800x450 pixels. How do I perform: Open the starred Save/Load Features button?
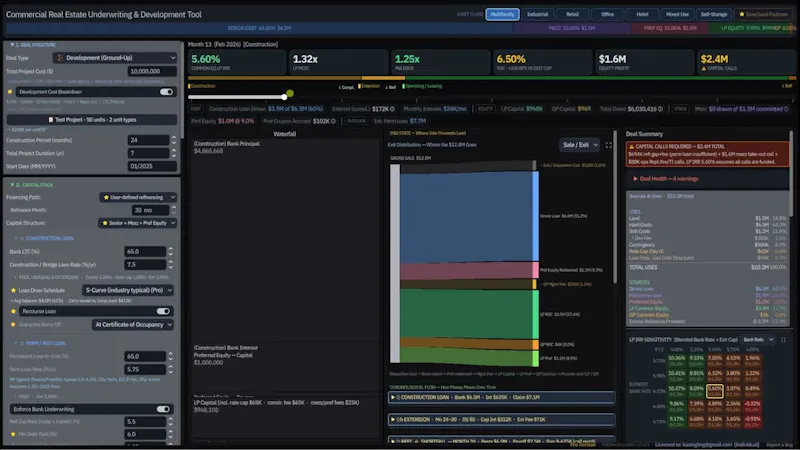tap(763, 14)
